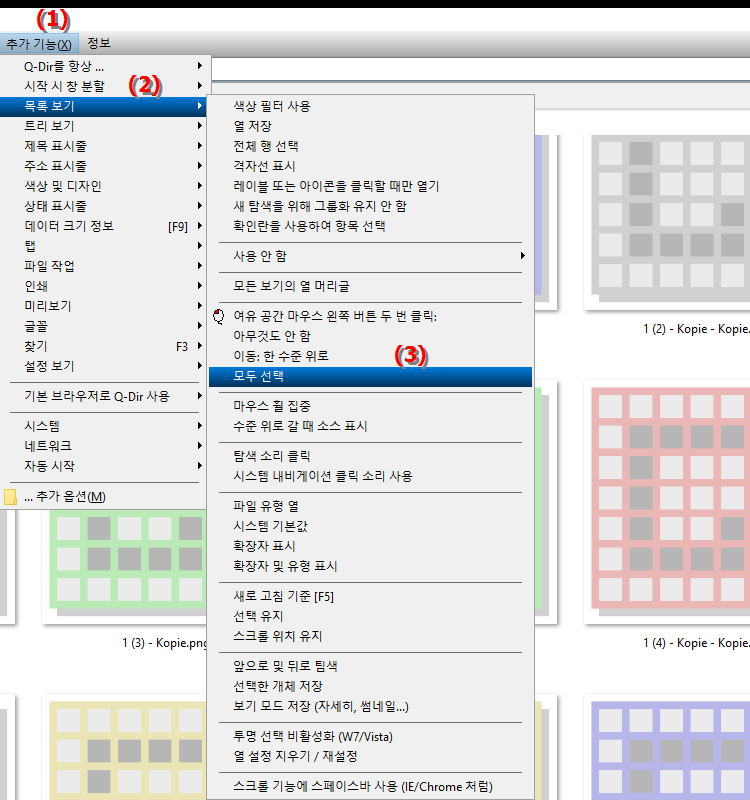
Task: Select 확장자 및 유형 표시 entry
Action: coord(370,566)
